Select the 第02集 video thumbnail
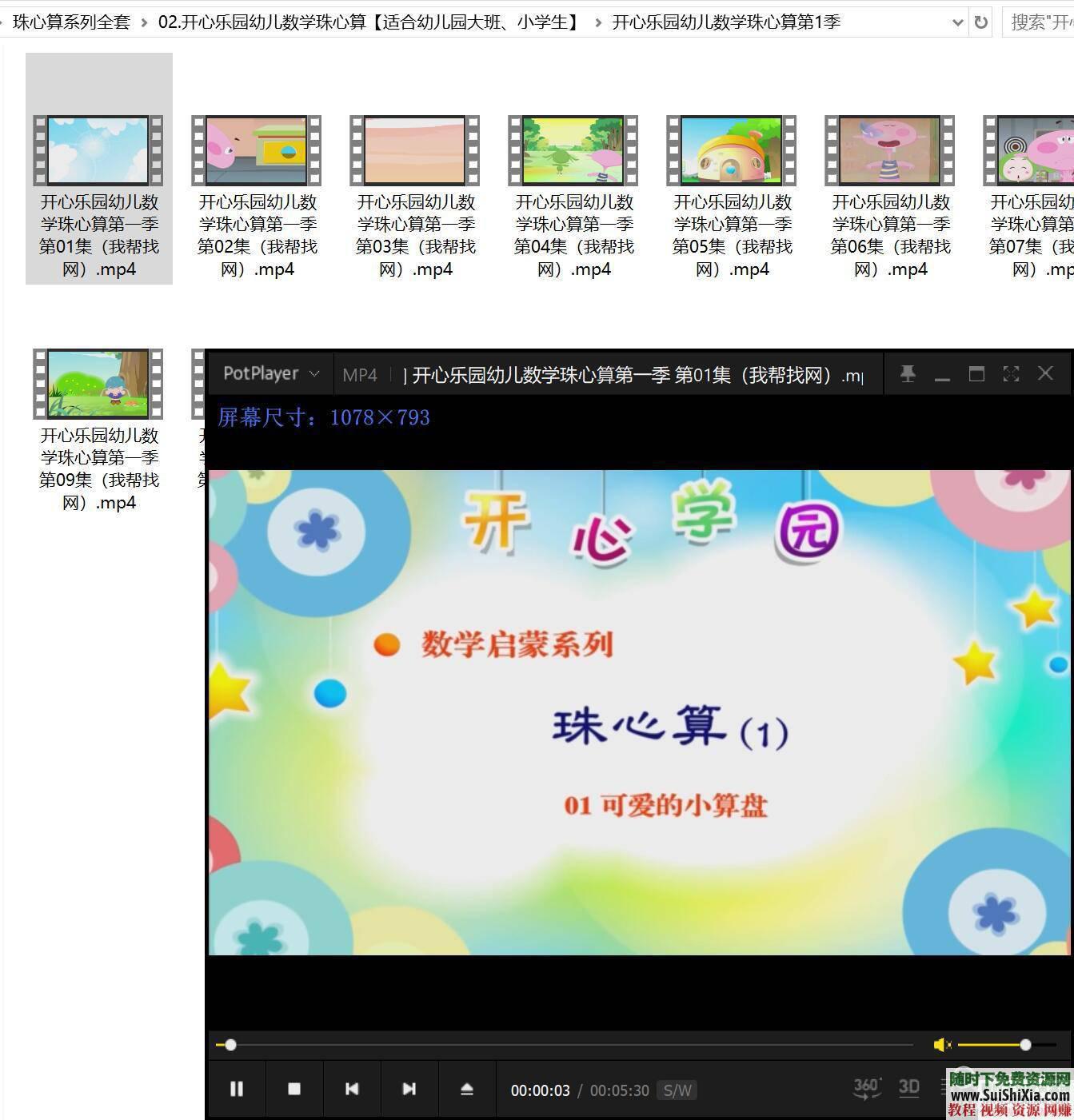This screenshot has height=1120, width=1074. pos(256,150)
